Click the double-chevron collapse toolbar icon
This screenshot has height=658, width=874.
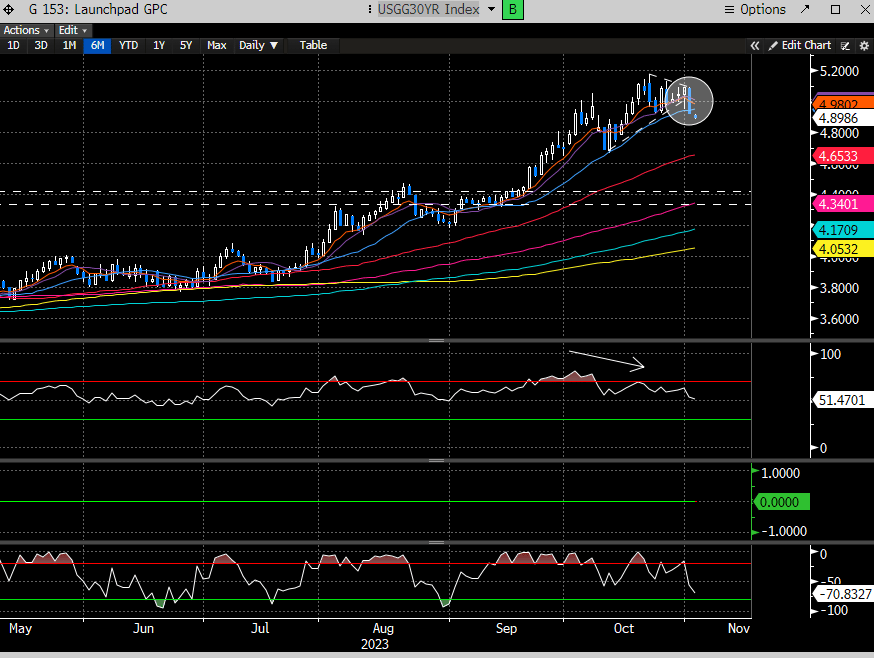tap(756, 45)
